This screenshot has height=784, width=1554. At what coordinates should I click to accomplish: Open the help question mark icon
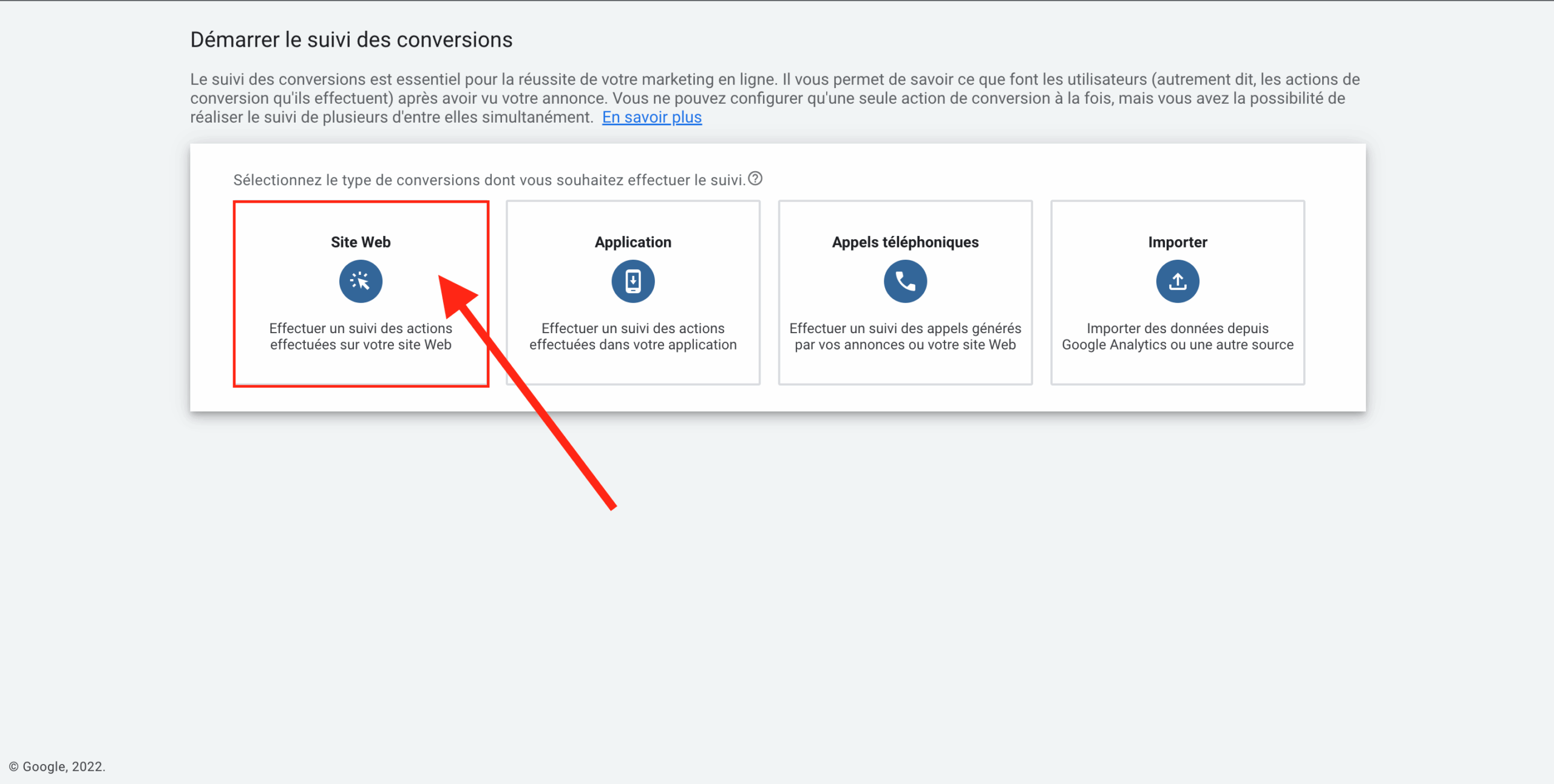point(755,179)
